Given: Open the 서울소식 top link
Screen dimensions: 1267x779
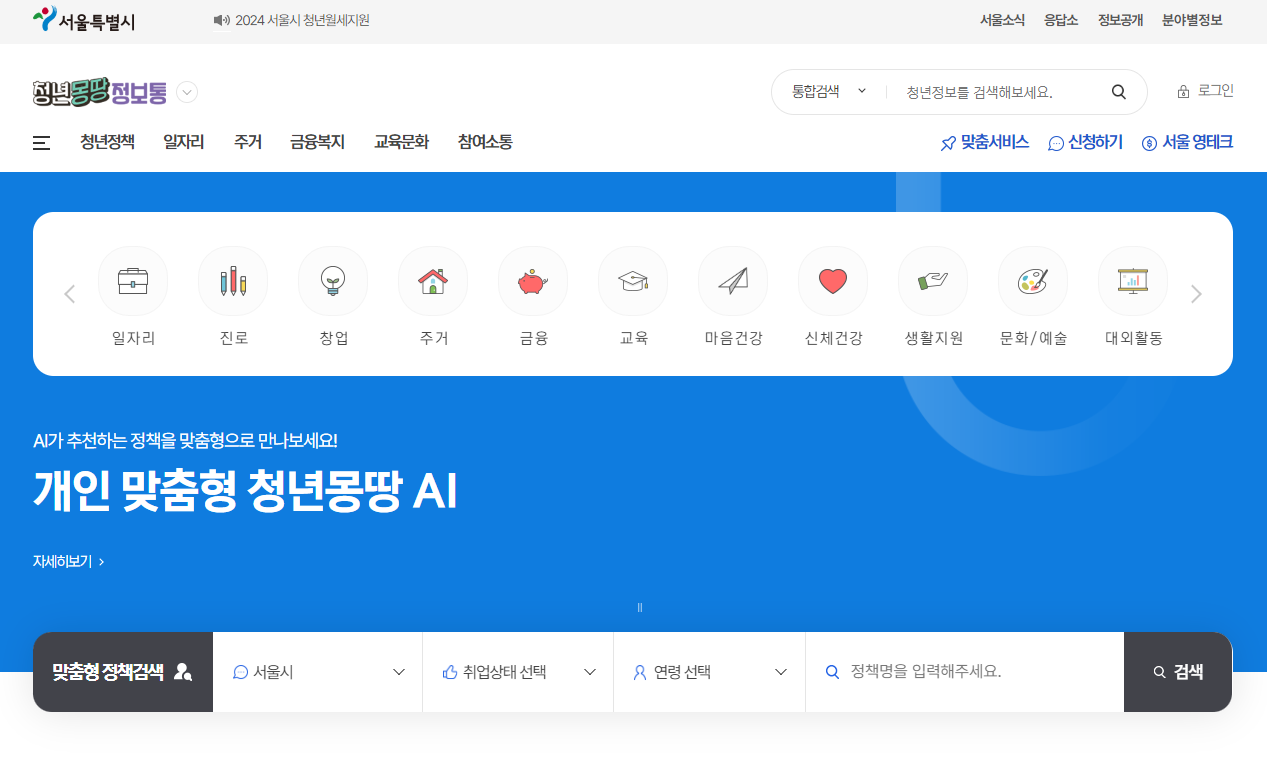Looking at the screenshot, I should pyautogui.click(x=1002, y=20).
